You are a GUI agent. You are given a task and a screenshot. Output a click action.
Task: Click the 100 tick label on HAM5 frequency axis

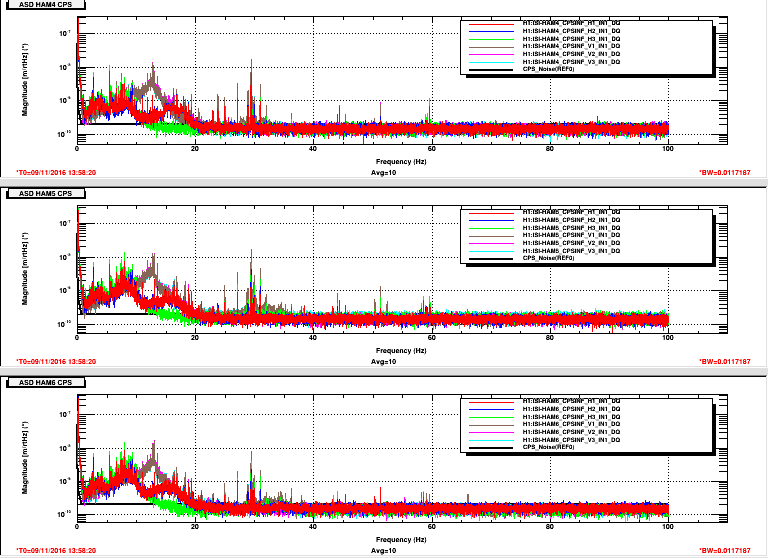668,338
